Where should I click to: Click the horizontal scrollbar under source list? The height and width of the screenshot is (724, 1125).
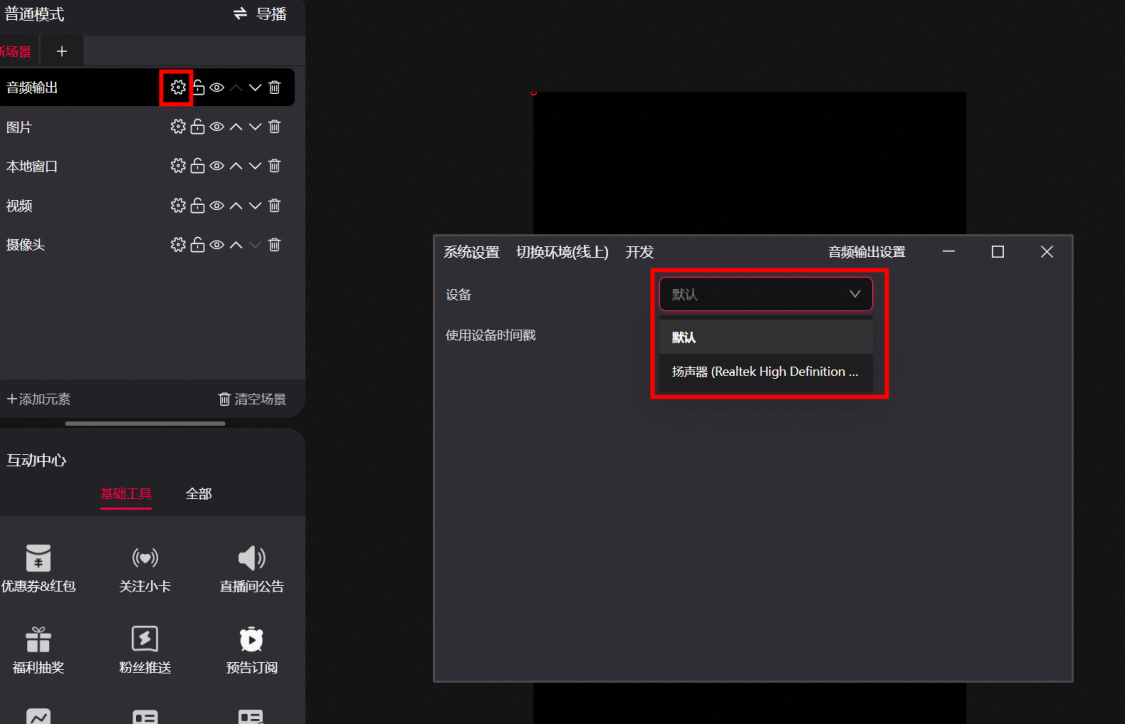pyautogui.click(x=145, y=423)
